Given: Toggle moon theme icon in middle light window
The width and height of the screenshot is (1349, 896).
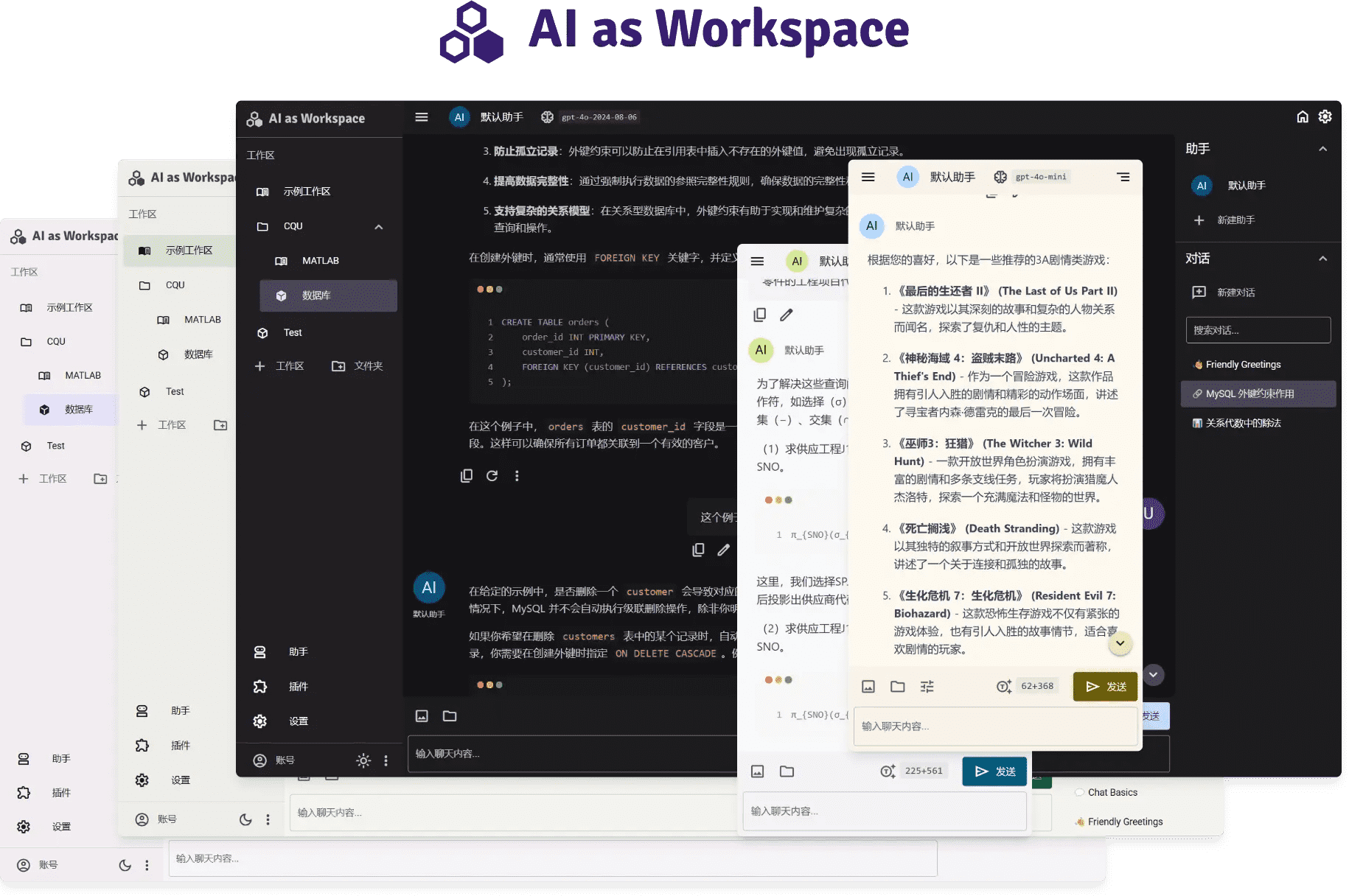Looking at the screenshot, I should [245, 819].
